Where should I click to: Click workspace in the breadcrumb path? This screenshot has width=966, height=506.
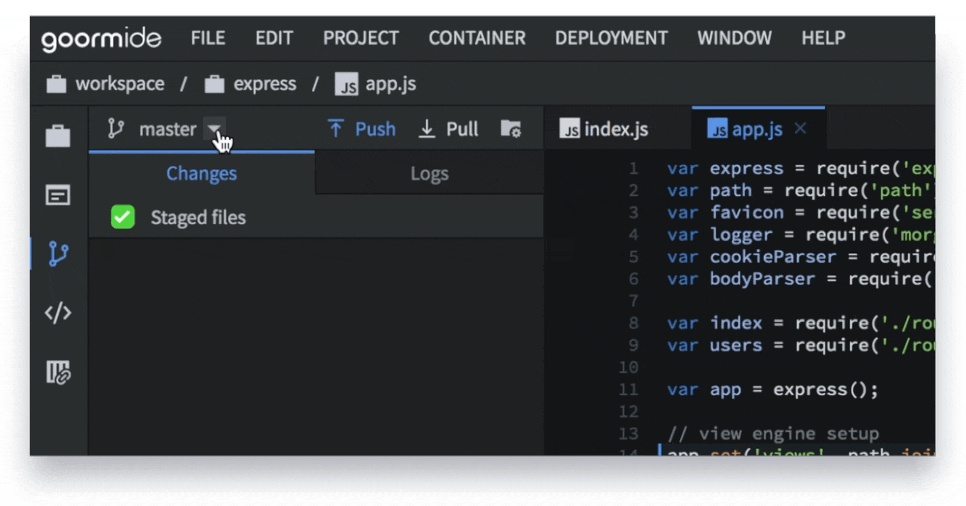(120, 84)
